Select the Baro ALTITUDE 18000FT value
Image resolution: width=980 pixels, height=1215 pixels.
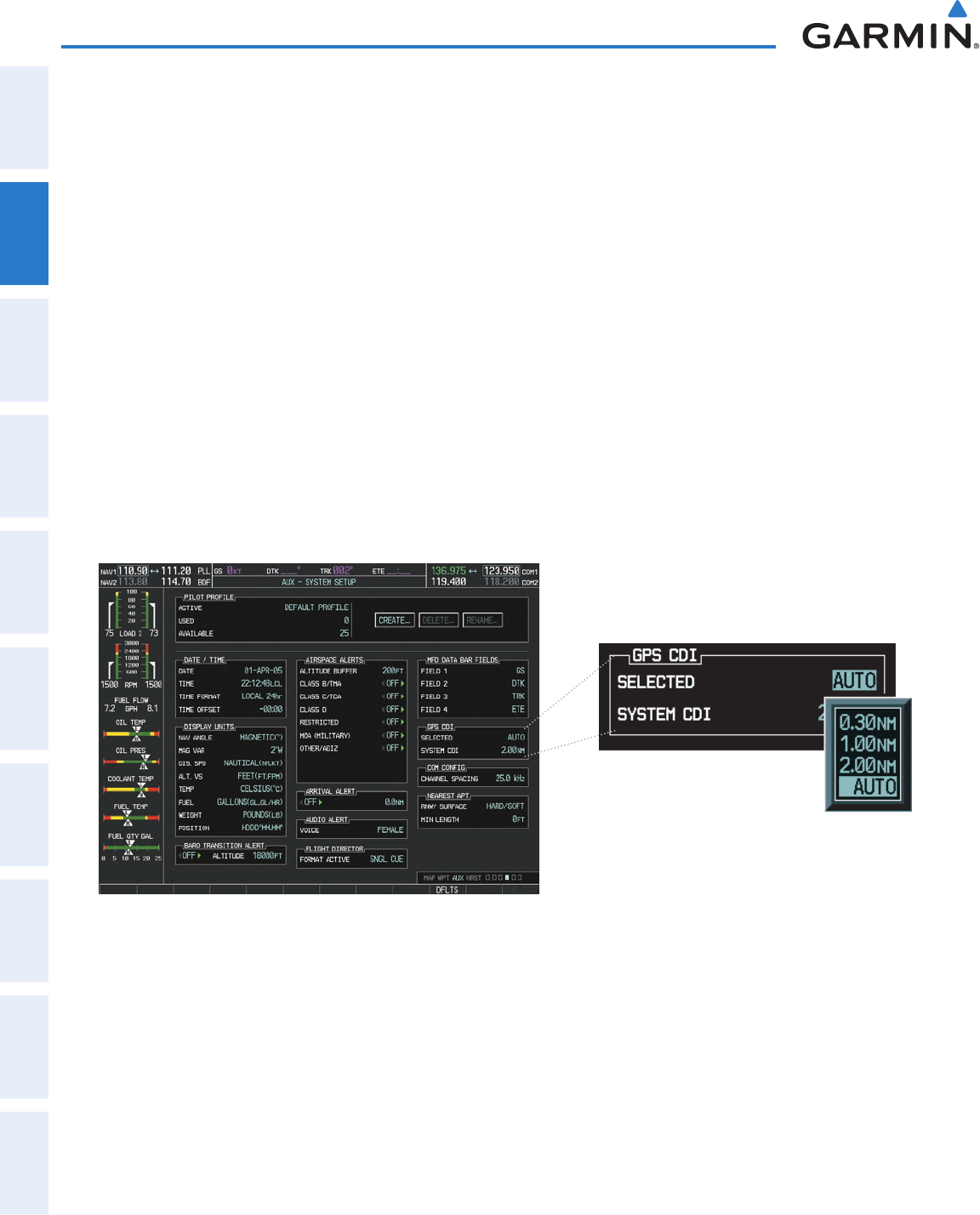267,855
